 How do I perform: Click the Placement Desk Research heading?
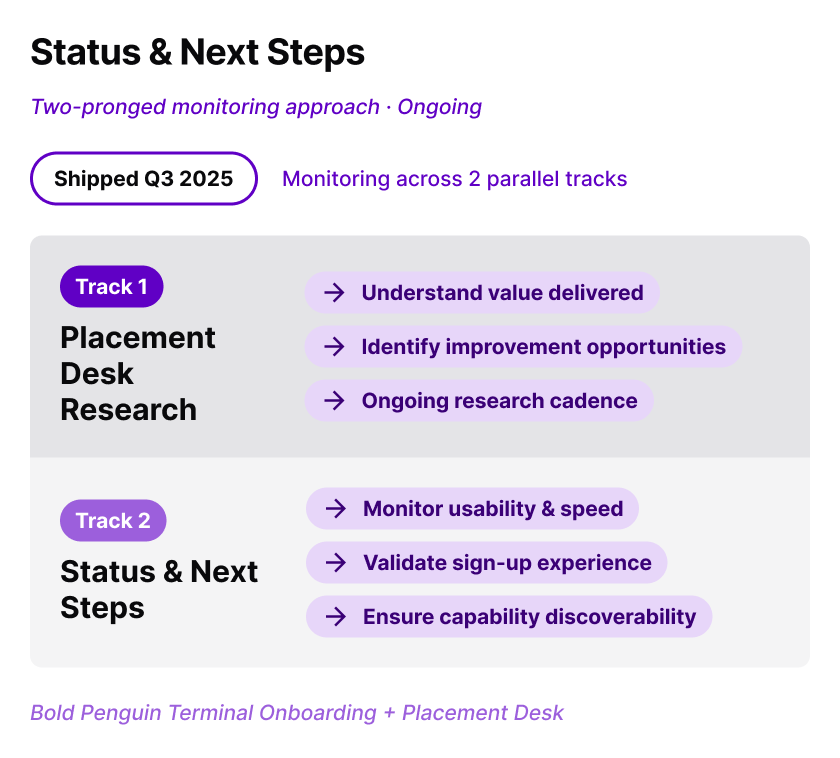(138, 373)
